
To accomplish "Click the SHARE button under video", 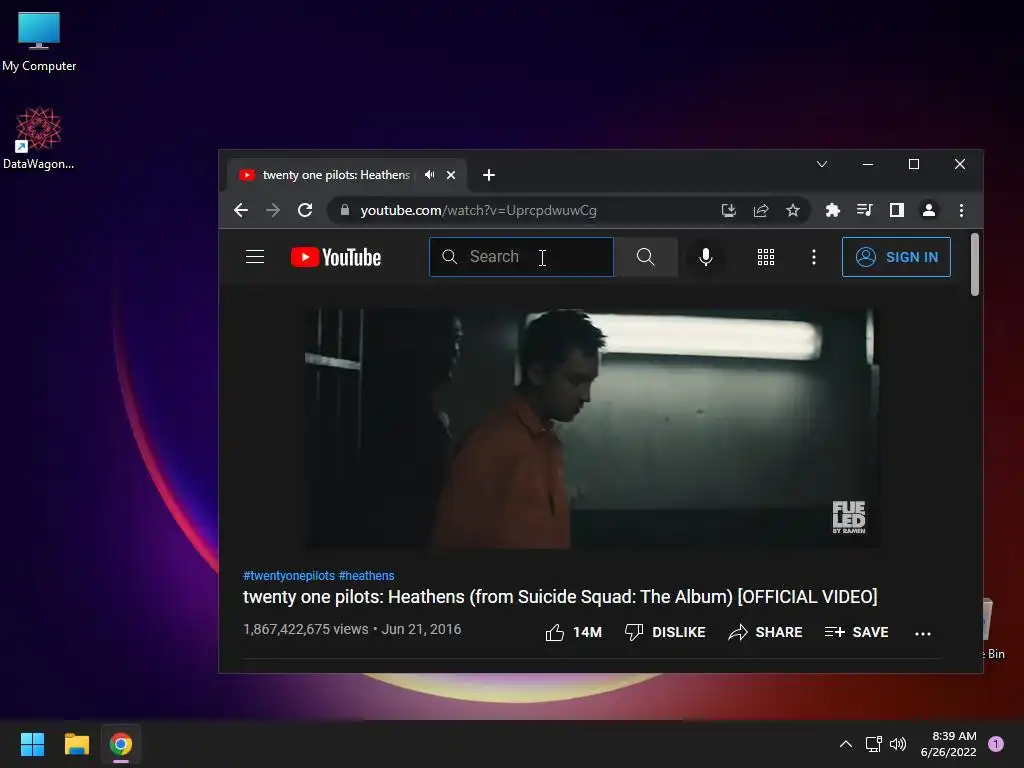I will pyautogui.click(x=765, y=632).
